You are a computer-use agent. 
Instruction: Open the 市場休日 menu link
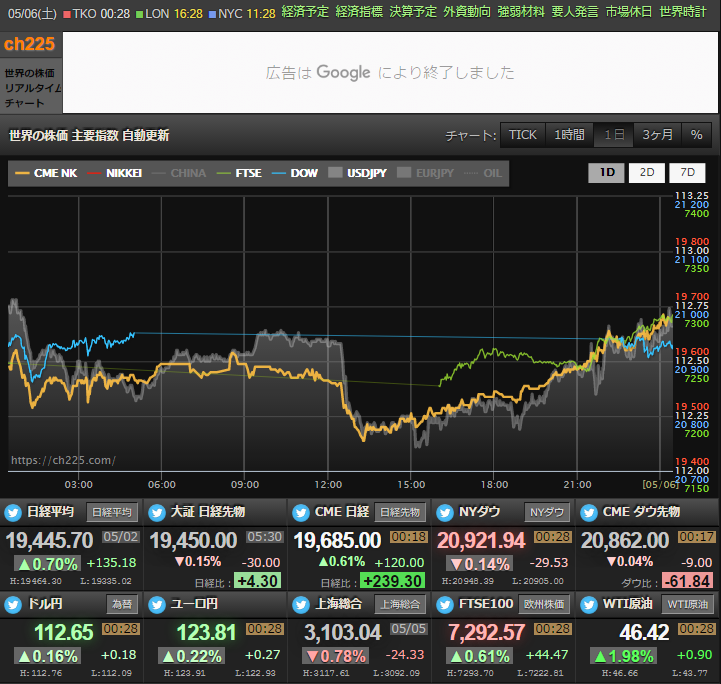tap(629, 12)
